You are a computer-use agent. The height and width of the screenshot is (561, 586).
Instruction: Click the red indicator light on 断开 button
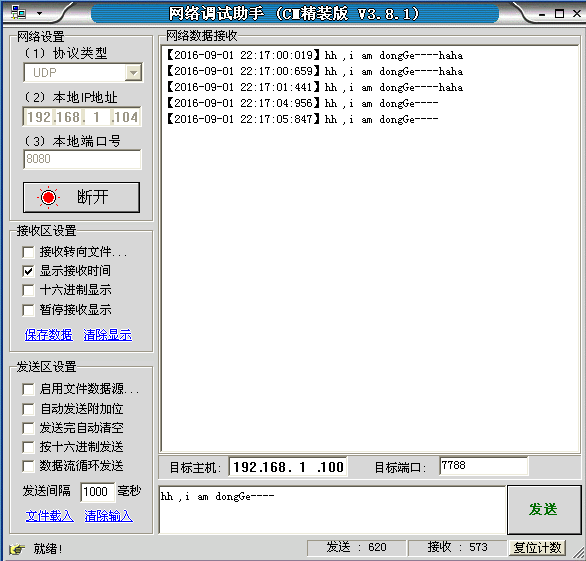coord(48,197)
